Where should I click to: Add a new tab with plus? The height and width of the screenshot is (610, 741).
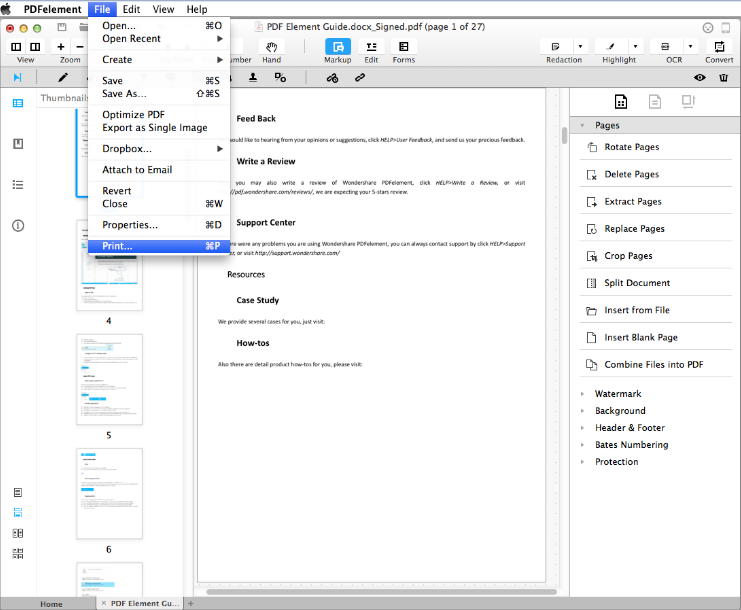point(191,603)
